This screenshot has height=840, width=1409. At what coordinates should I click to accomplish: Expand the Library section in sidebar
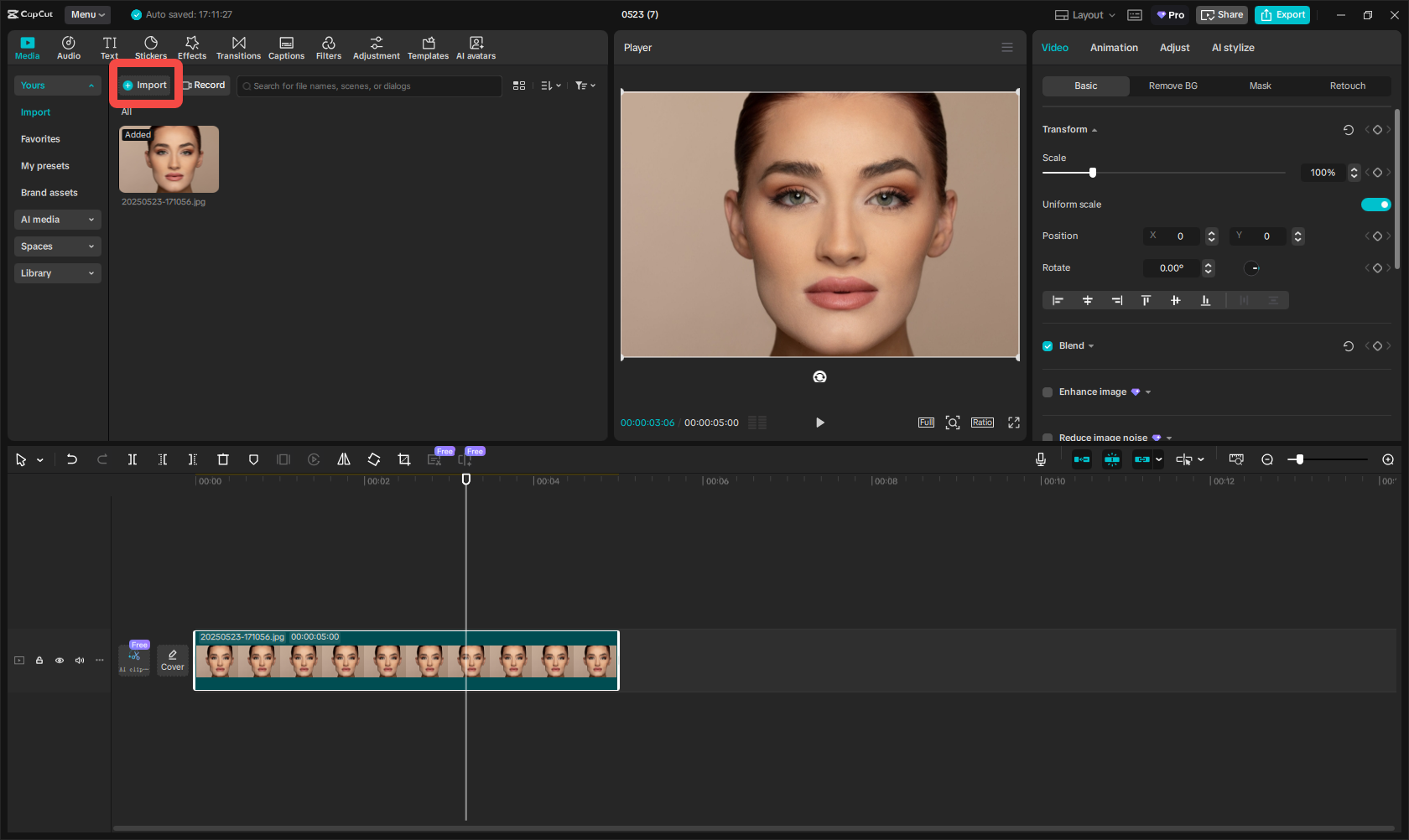pyautogui.click(x=57, y=273)
